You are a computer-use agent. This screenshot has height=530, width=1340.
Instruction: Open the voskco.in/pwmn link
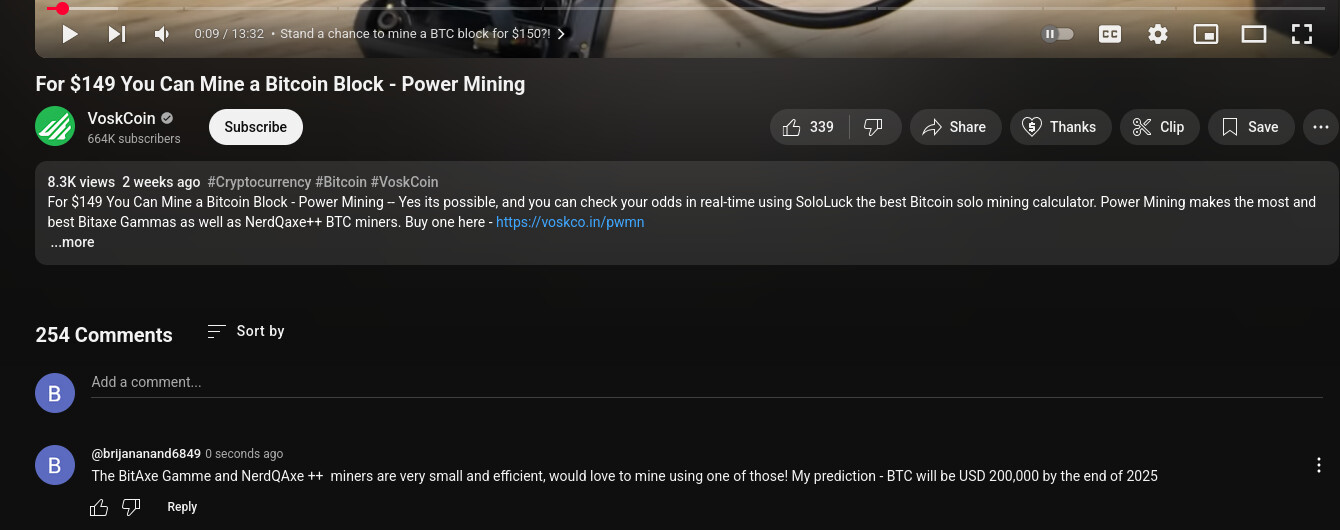click(x=570, y=222)
